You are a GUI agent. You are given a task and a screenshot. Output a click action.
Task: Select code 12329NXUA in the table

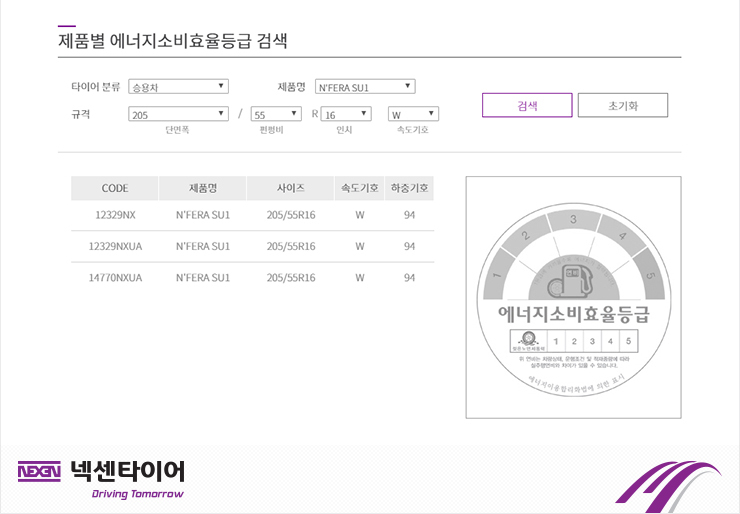click(115, 246)
